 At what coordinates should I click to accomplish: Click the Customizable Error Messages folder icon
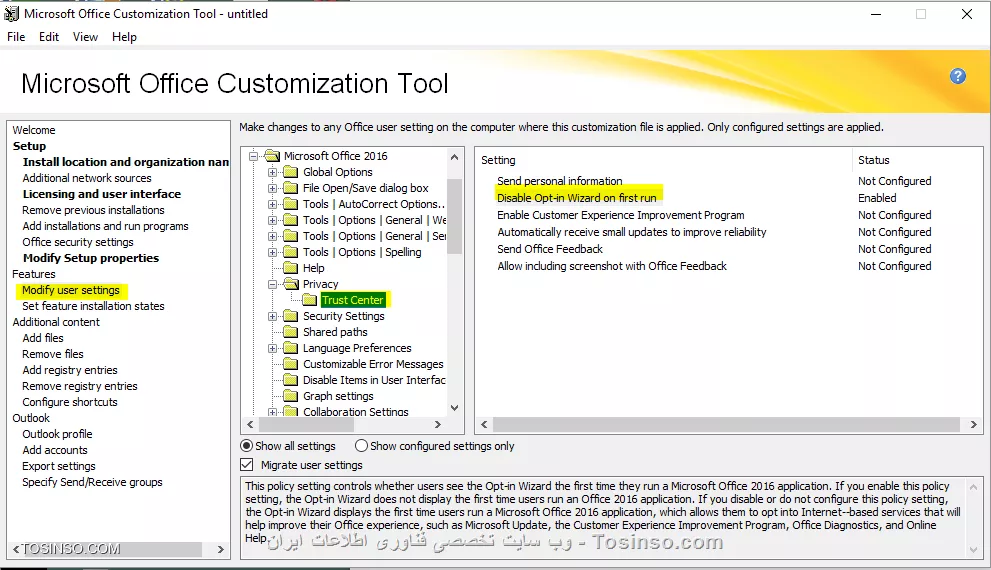291,364
